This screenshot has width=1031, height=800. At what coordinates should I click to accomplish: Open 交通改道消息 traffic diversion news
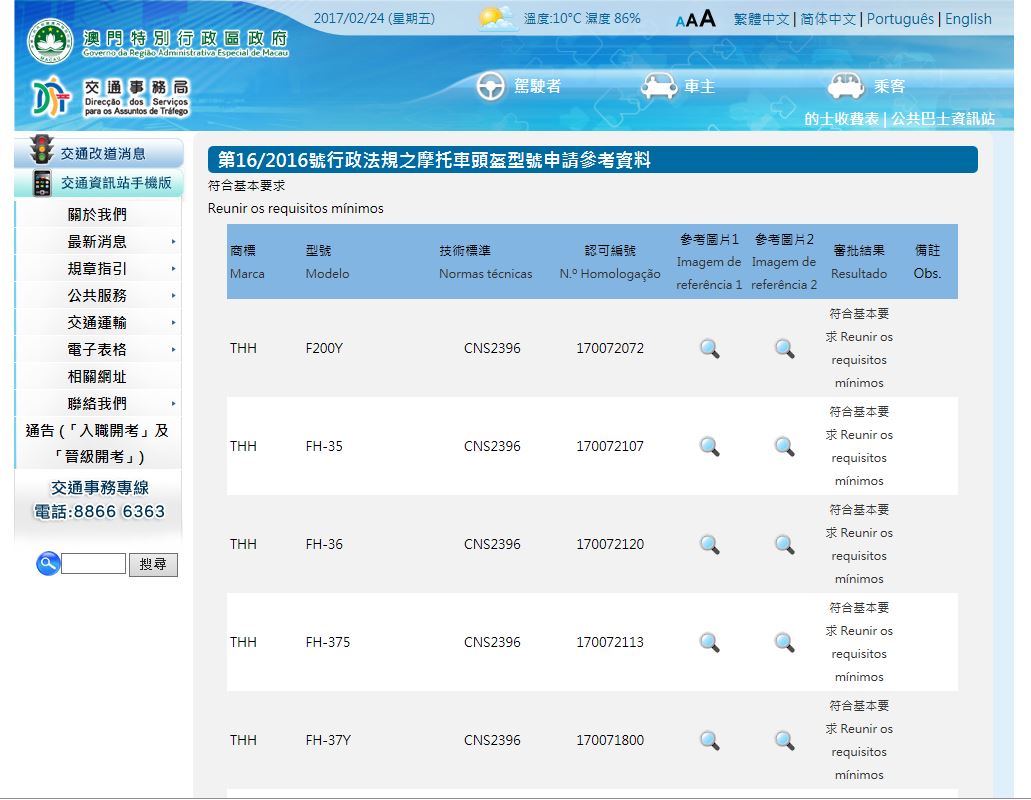[x=102, y=153]
